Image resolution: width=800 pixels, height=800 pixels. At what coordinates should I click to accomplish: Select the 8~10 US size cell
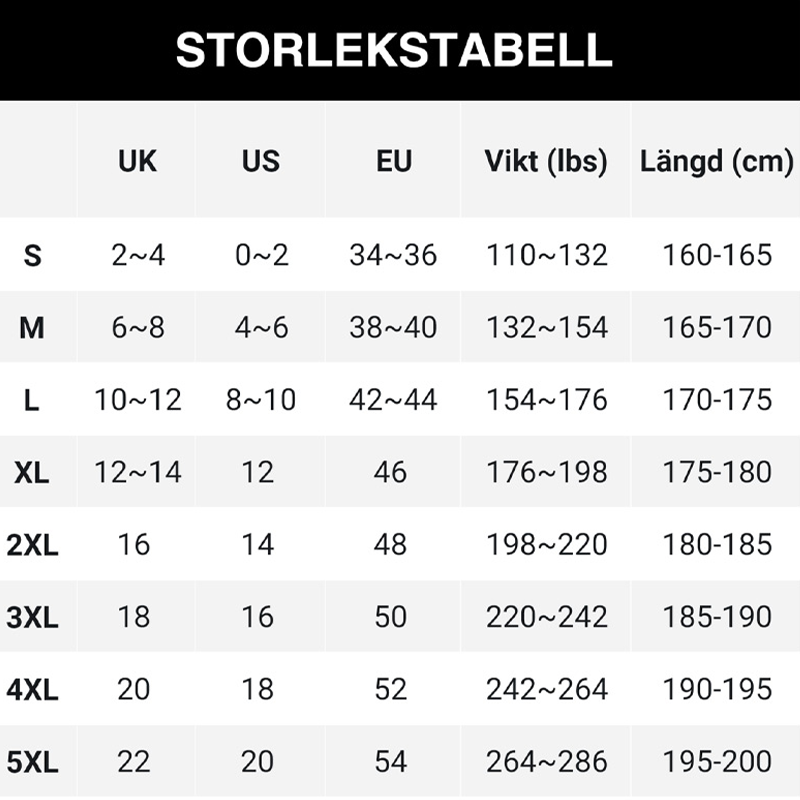pyautogui.click(x=261, y=400)
